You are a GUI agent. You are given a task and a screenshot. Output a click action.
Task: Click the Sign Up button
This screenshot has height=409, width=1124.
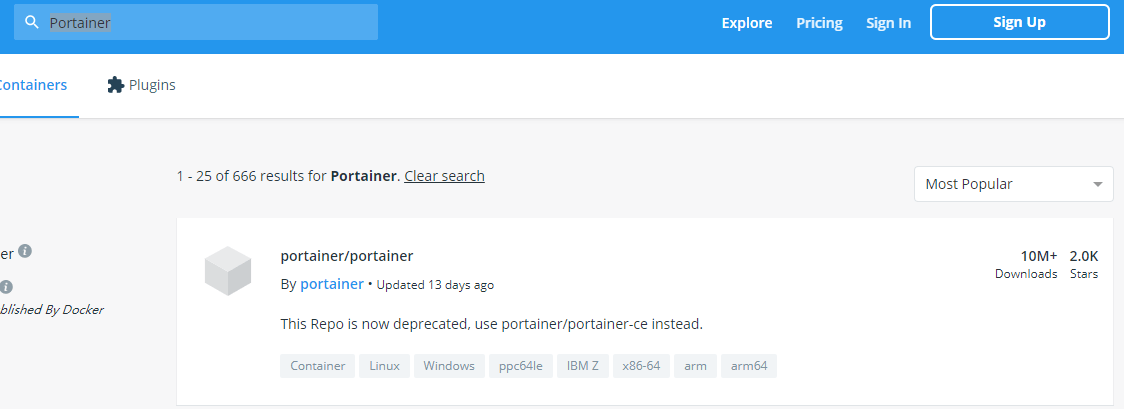[x=1019, y=22]
